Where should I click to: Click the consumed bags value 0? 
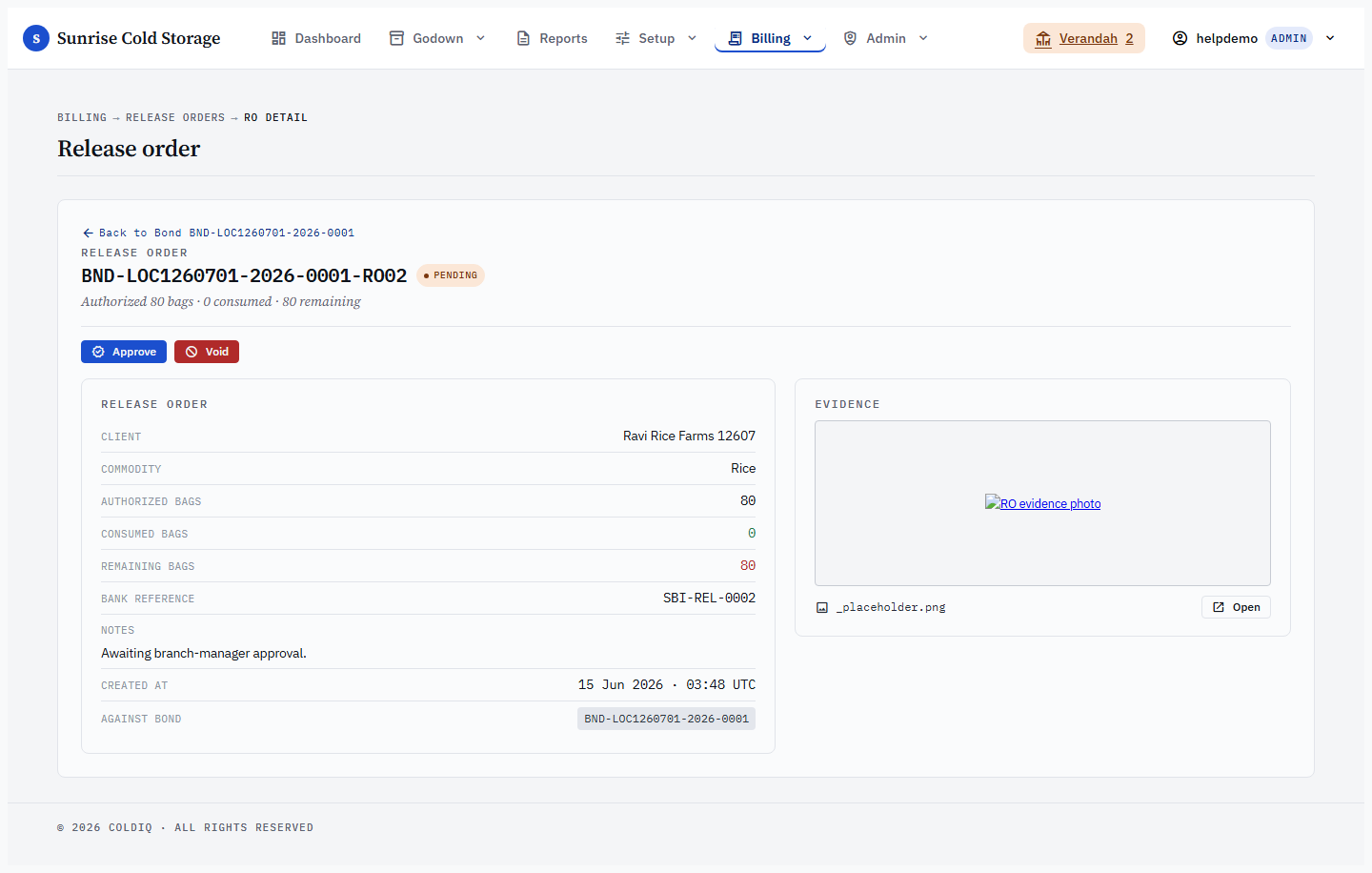point(752,534)
